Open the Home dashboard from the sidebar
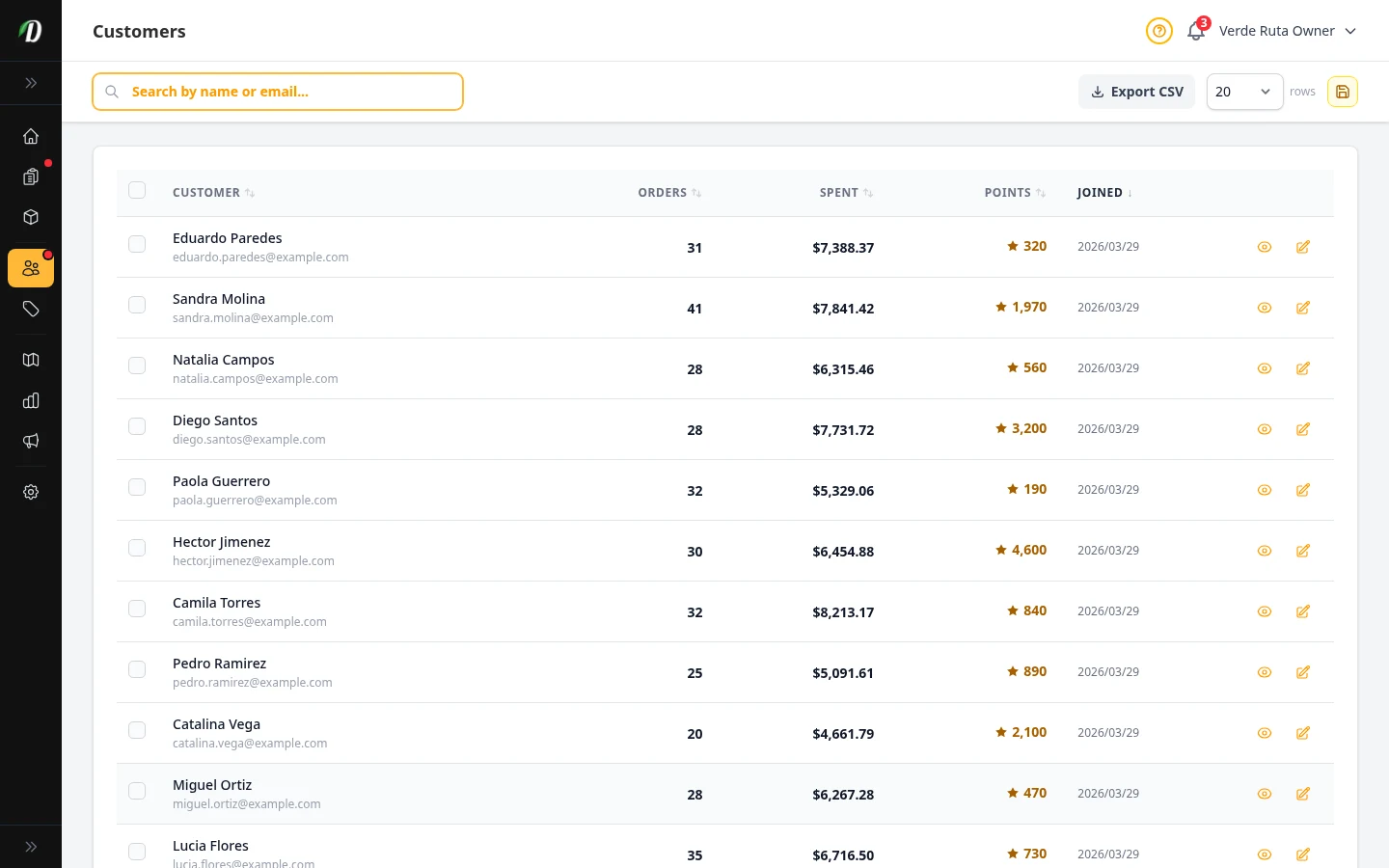This screenshot has height=868, width=1389. [x=31, y=136]
